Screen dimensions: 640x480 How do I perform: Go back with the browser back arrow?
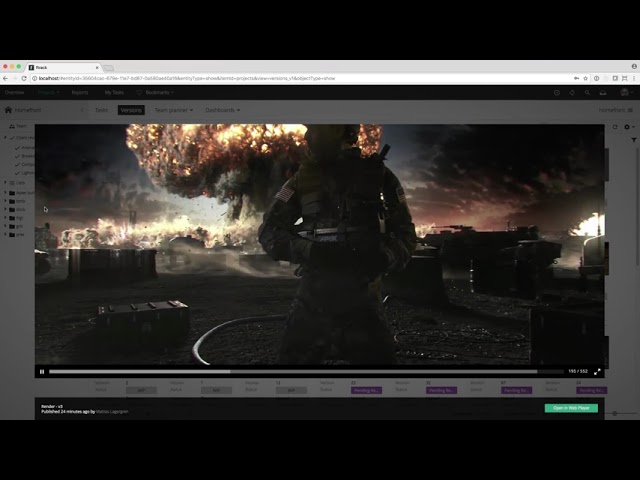coord(5,78)
